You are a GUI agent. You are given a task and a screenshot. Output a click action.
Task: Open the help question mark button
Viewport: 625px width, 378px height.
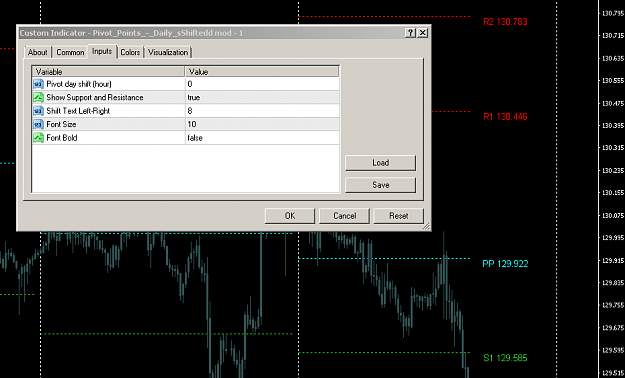coord(410,33)
